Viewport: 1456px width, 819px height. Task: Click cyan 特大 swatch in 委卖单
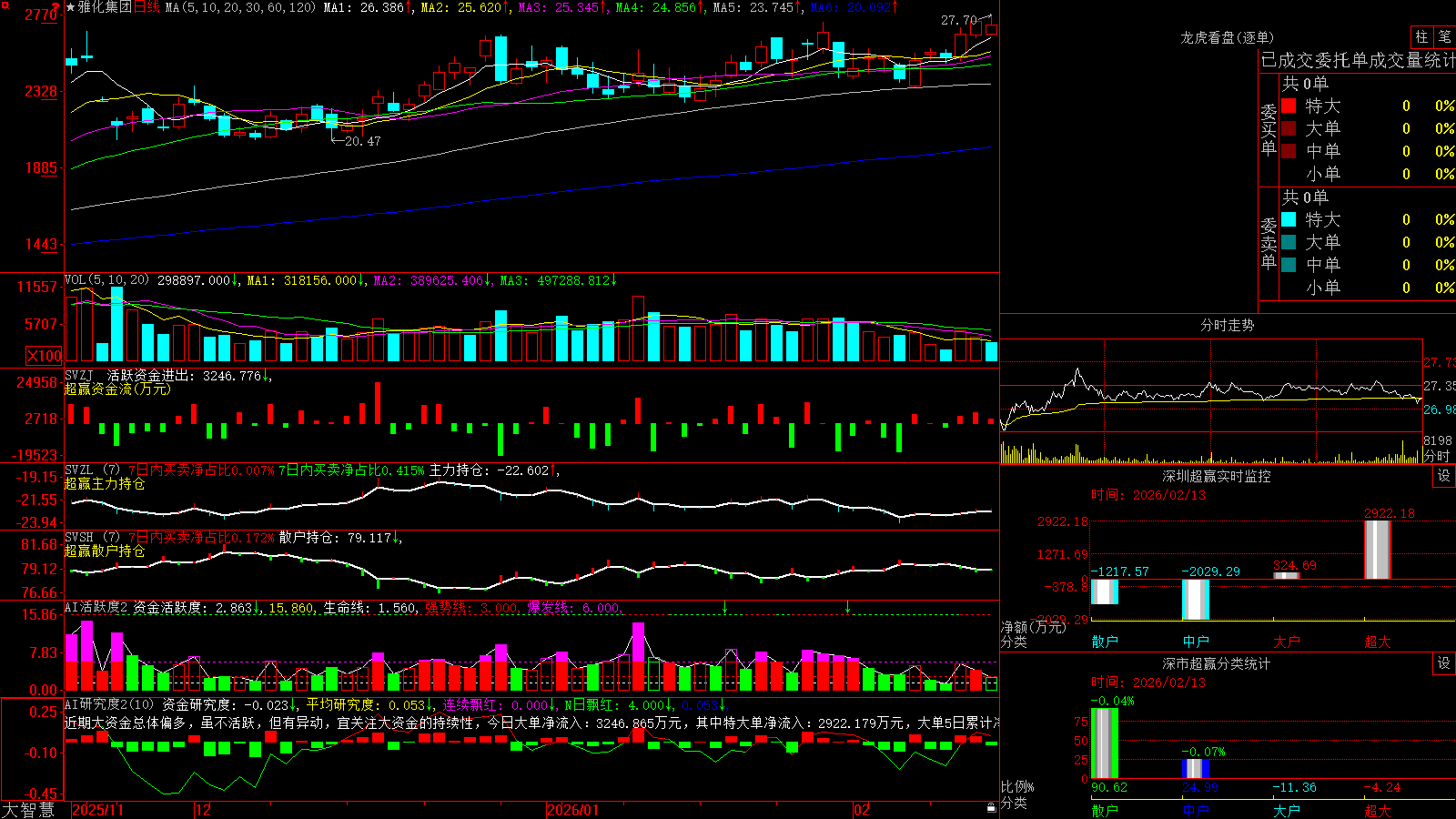tap(1289, 219)
